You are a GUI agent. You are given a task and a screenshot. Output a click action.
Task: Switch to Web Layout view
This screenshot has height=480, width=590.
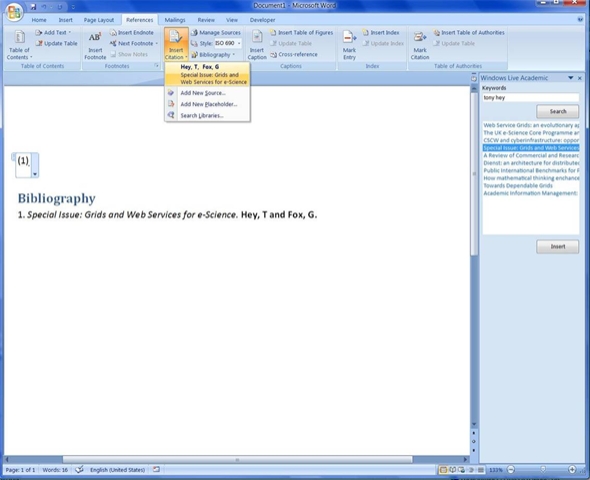(x=461, y=469)
